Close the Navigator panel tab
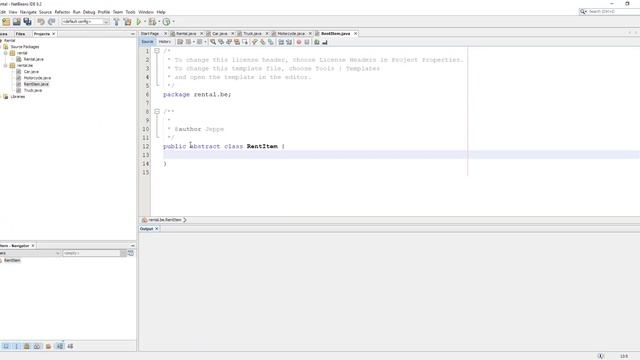The image size is (640, 360). click(33, 246)
